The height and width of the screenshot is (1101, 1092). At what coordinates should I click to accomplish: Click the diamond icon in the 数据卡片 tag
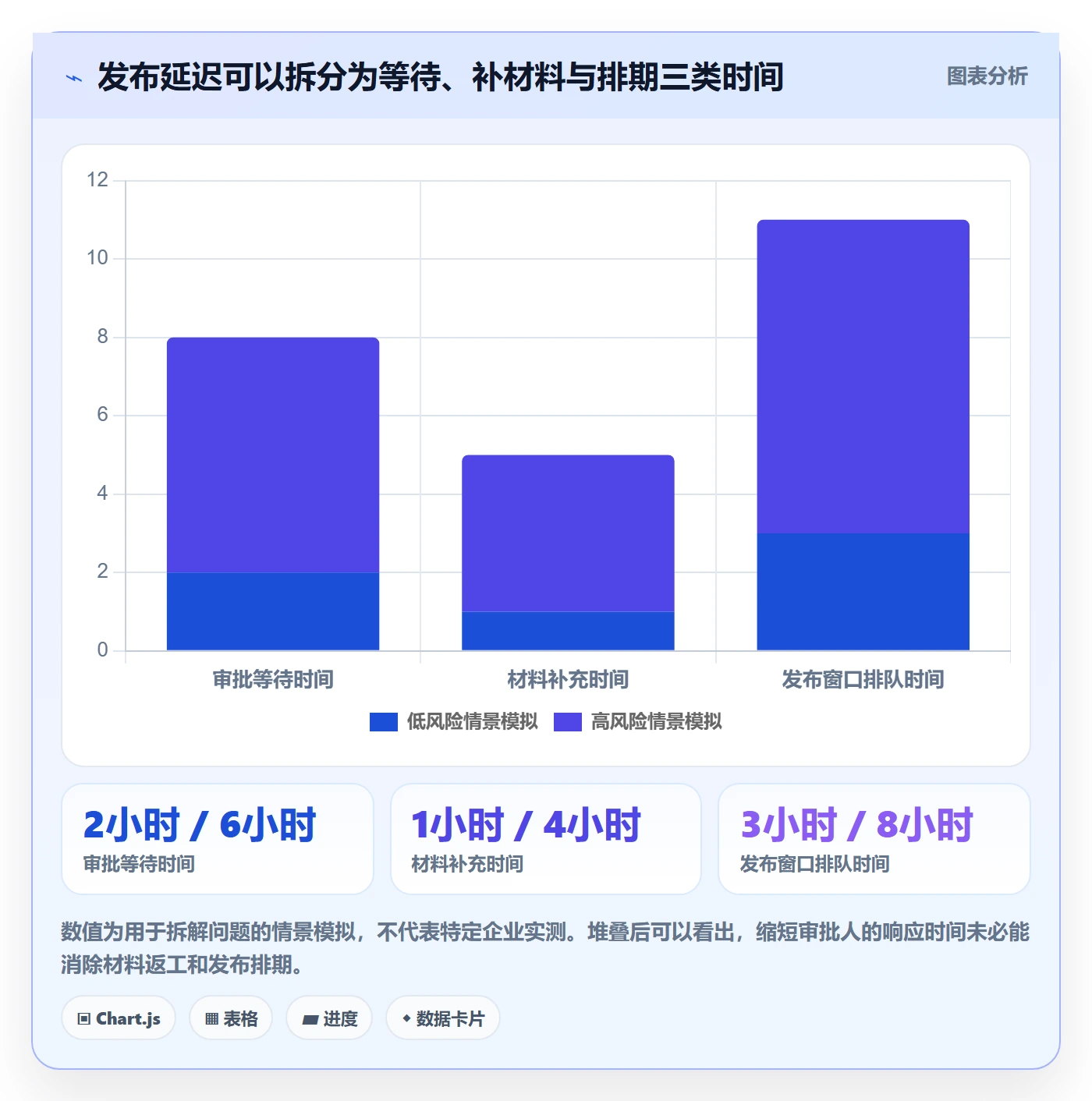coord(406,1018)
